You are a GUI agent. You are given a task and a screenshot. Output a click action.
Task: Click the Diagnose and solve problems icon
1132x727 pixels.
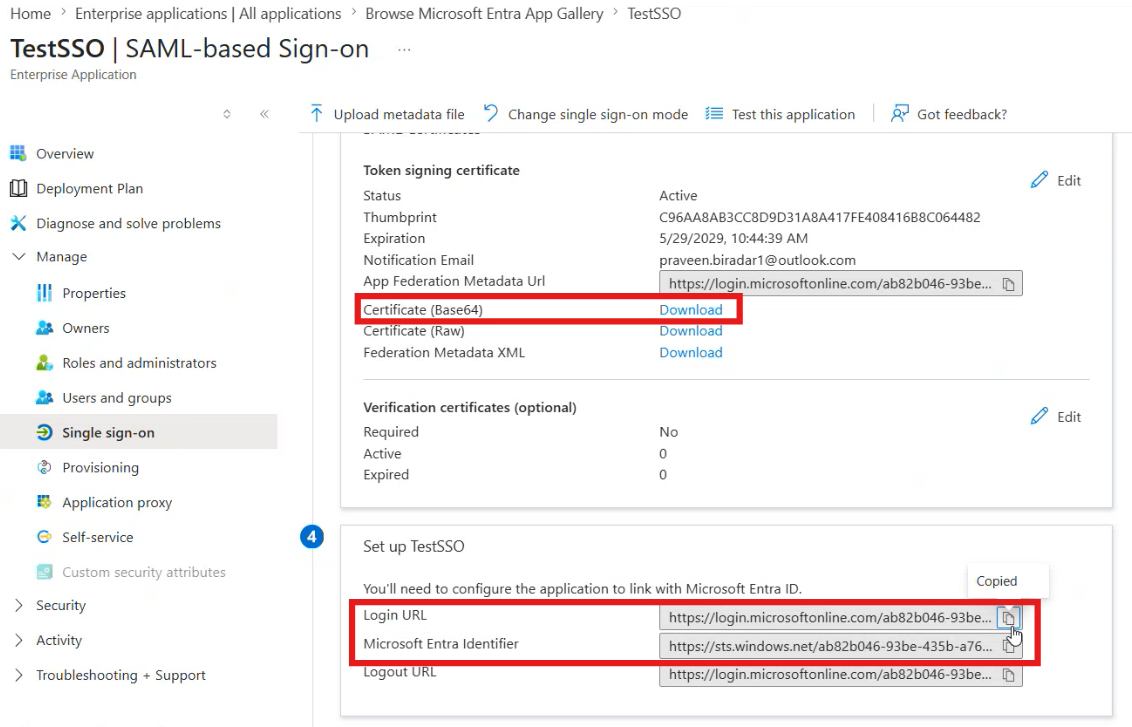[x=18, y=223]
